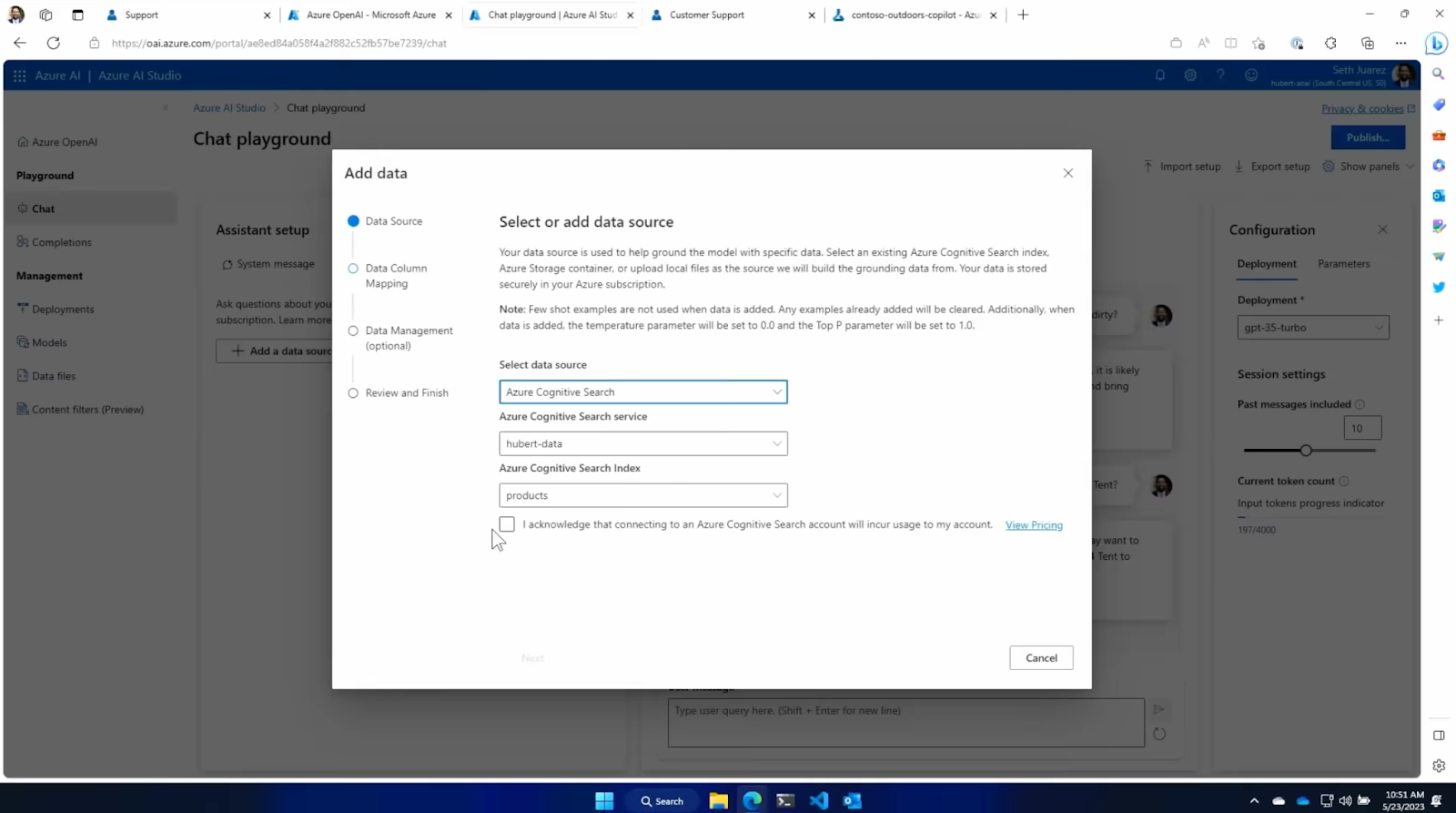Open Chat in the Playground sidebar

pyautogui.click(x=89, y=208)
